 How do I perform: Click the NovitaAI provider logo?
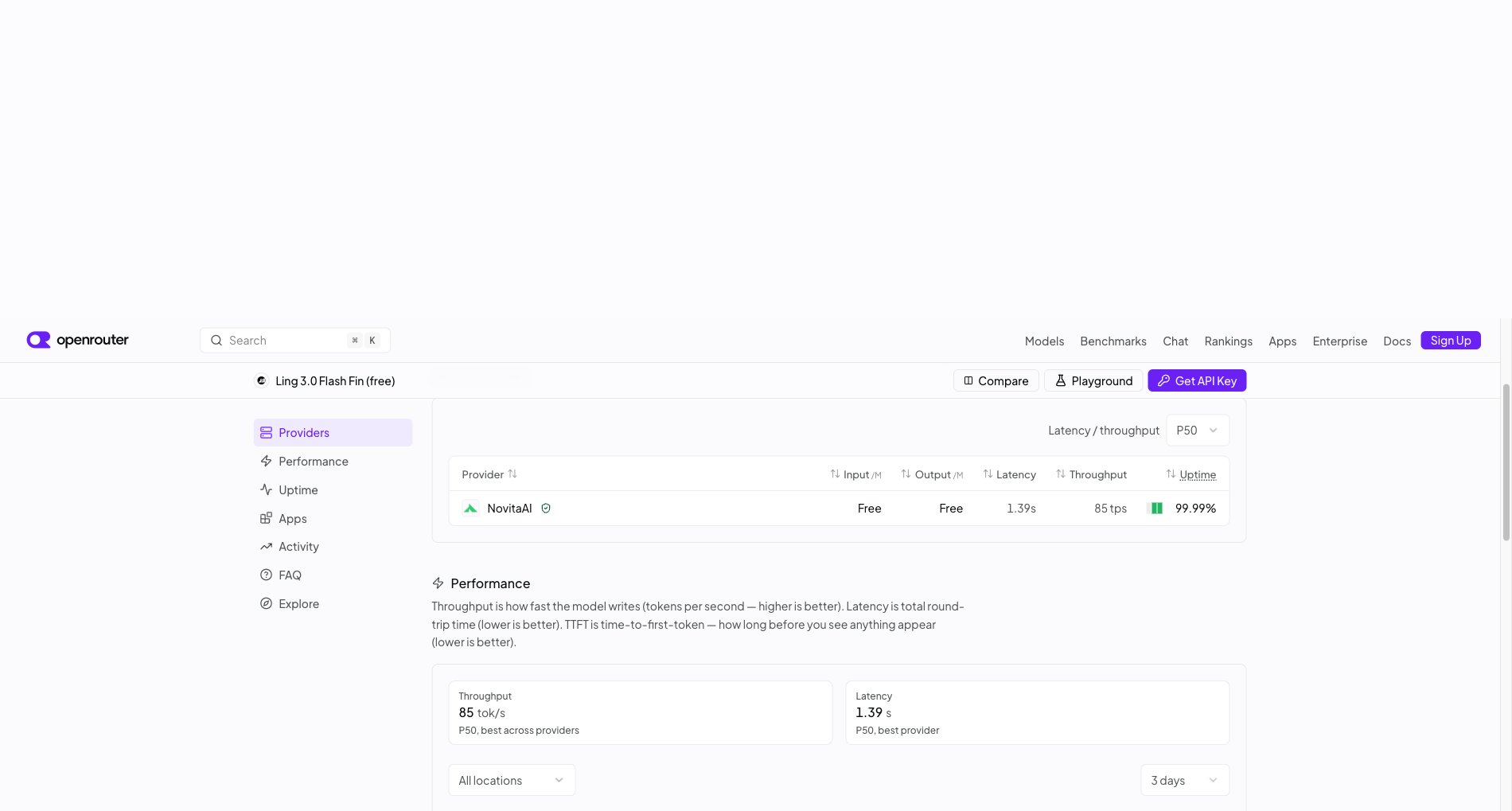(470, 509)
